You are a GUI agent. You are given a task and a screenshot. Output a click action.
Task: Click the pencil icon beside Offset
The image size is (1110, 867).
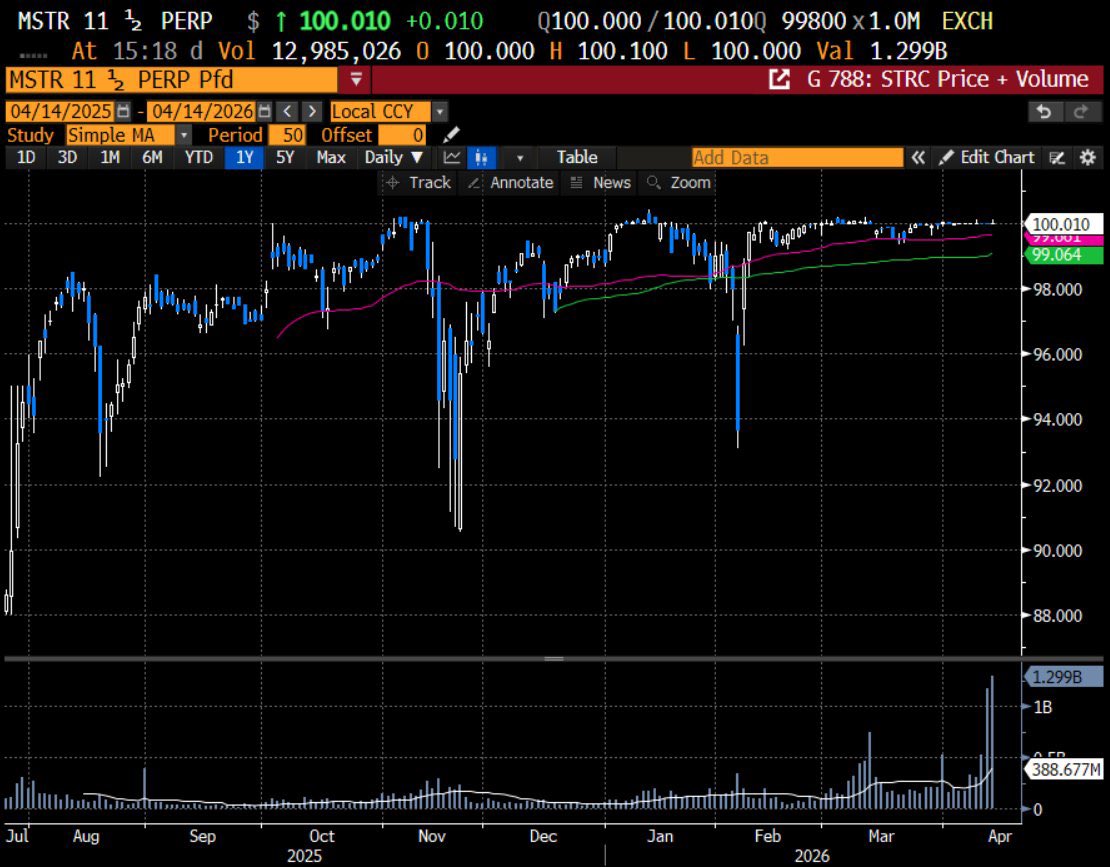click(x=451, y=134)
